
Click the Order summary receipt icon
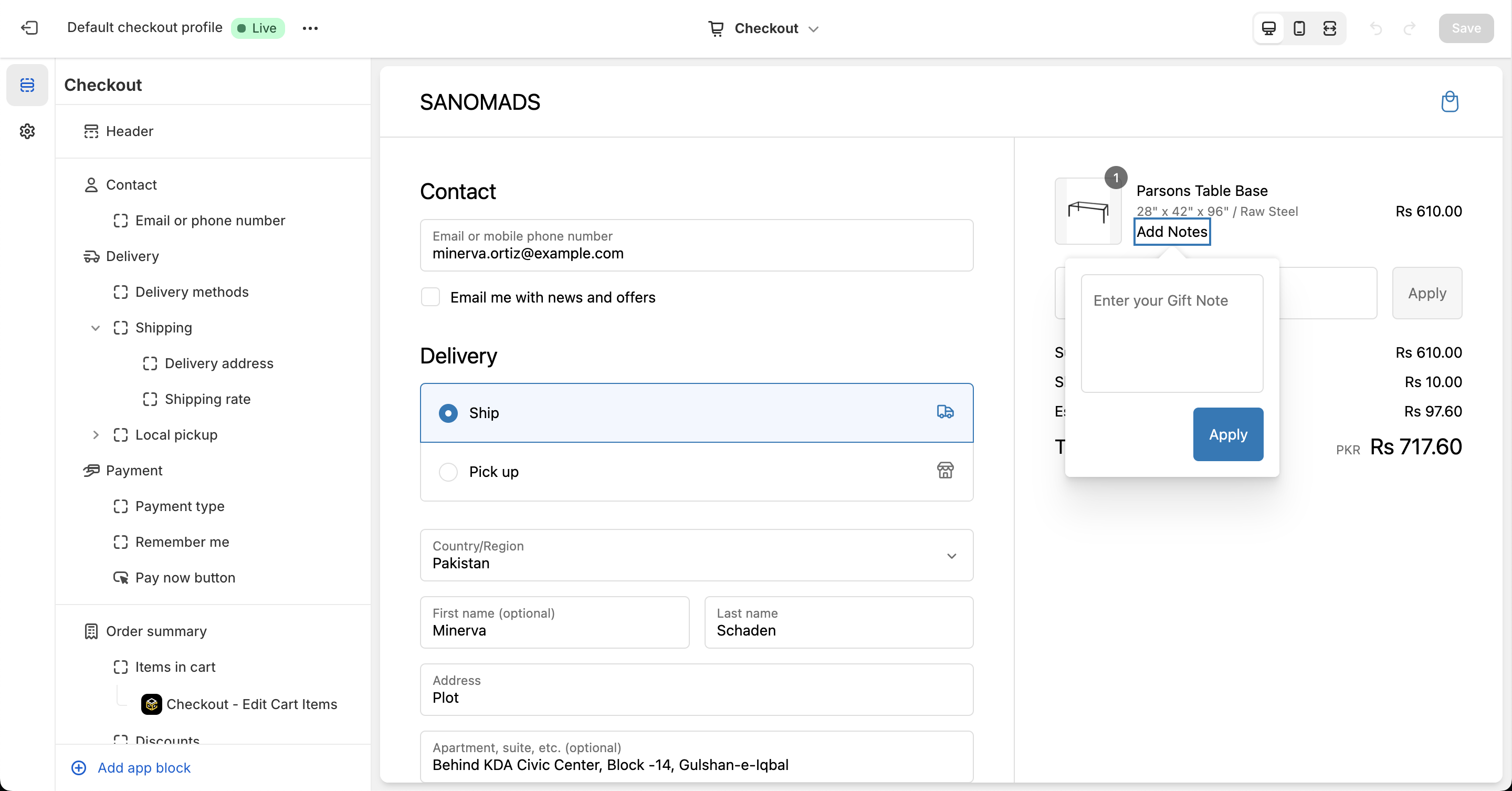pyautogui.click(x=91, y=631)
